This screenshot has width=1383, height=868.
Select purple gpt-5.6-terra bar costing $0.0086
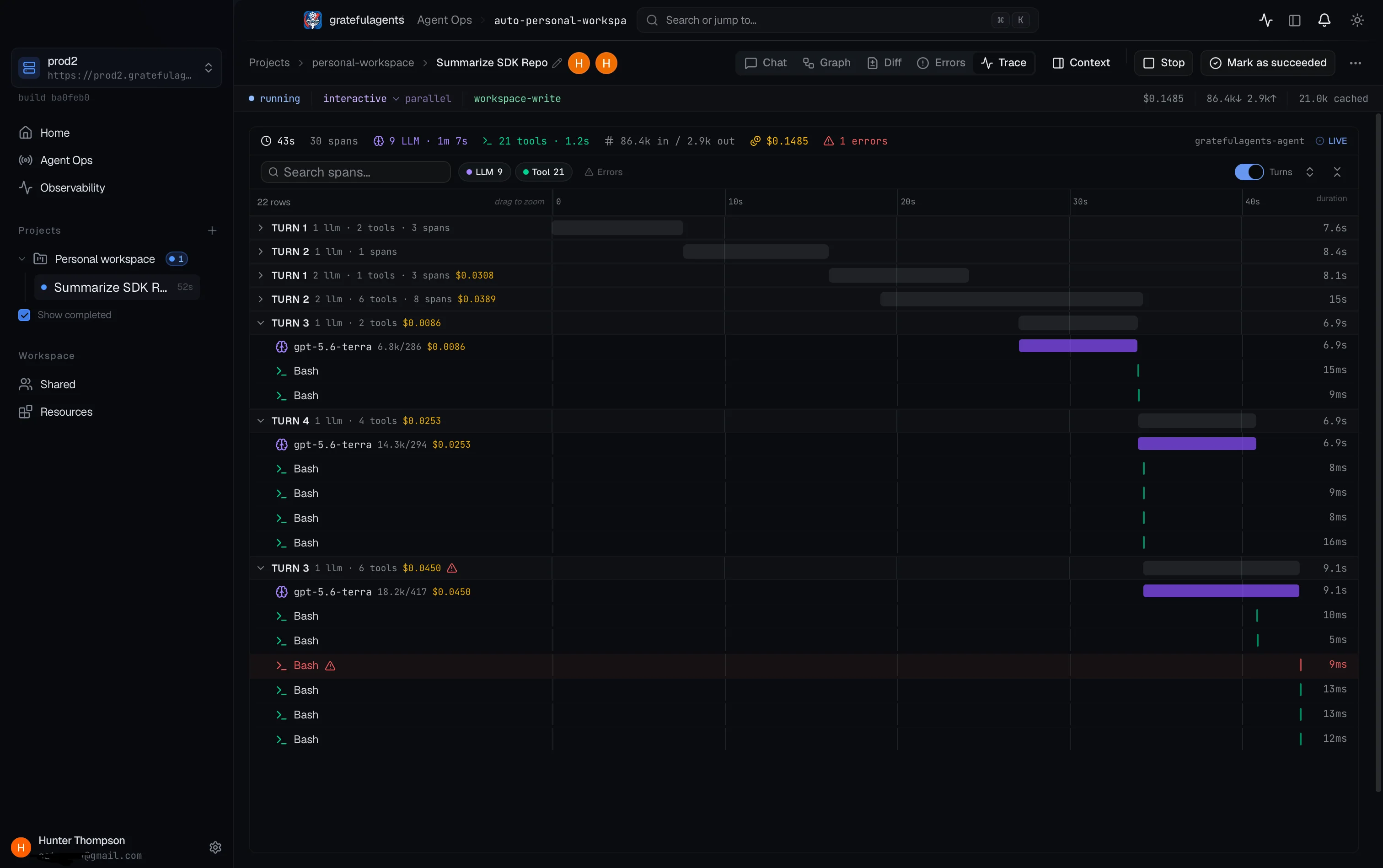pos(1077,346)
